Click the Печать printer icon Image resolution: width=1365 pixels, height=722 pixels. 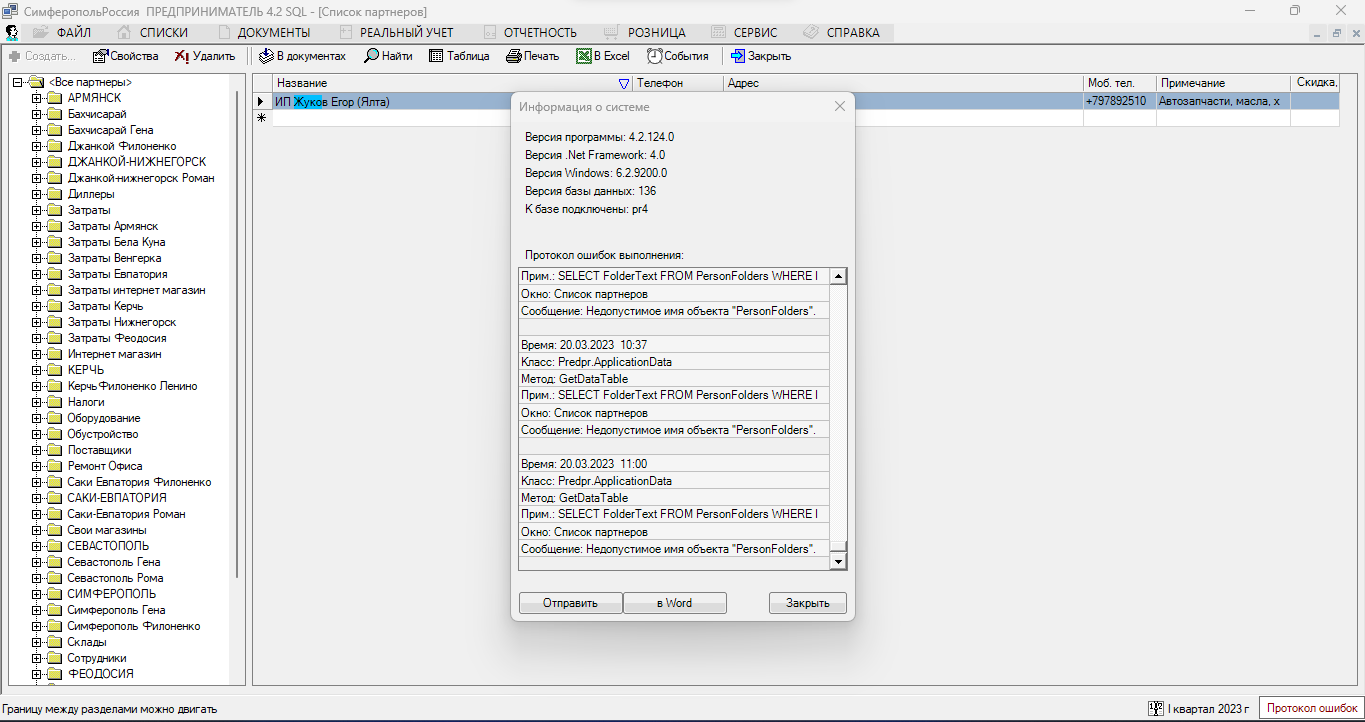click(x=513, y=56)
